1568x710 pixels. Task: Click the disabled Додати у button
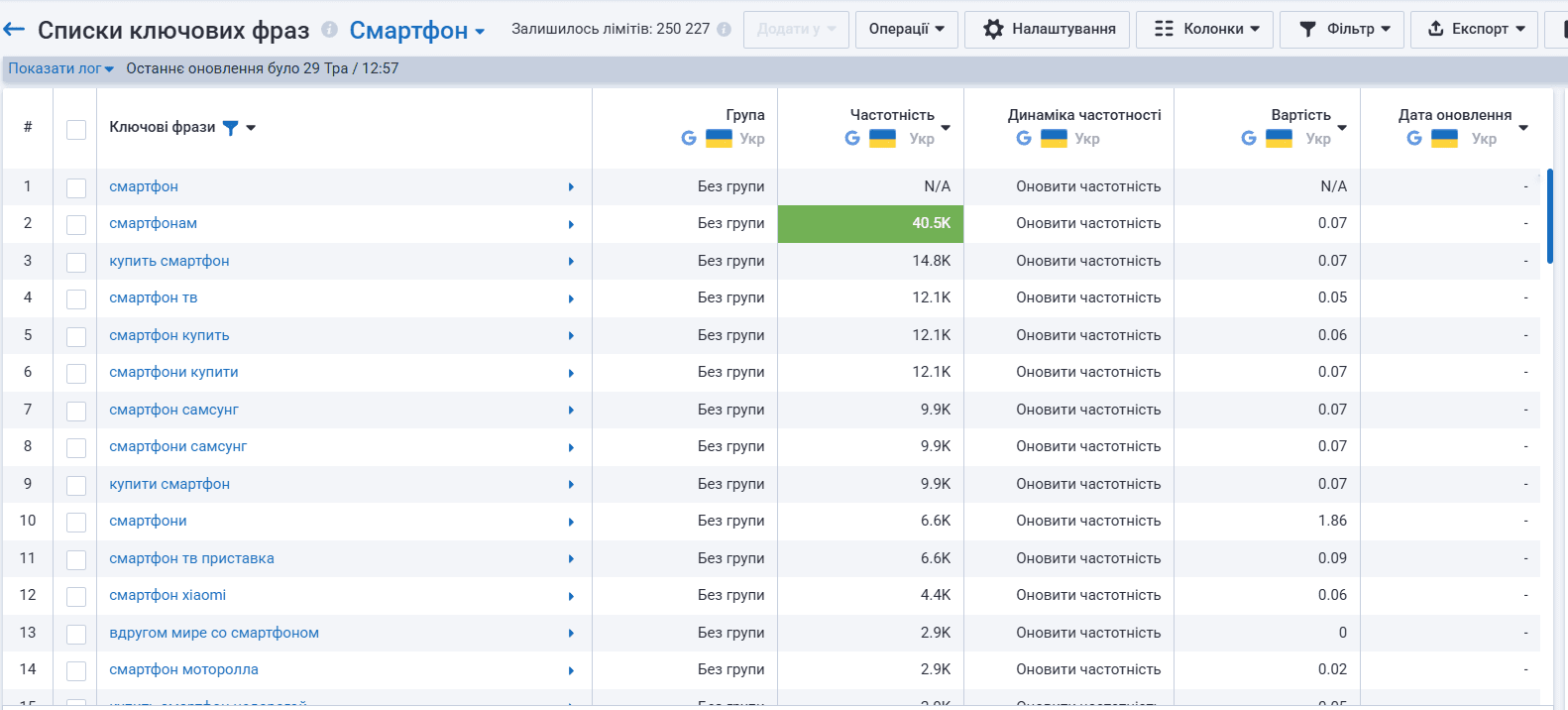[x=796, y=29]
